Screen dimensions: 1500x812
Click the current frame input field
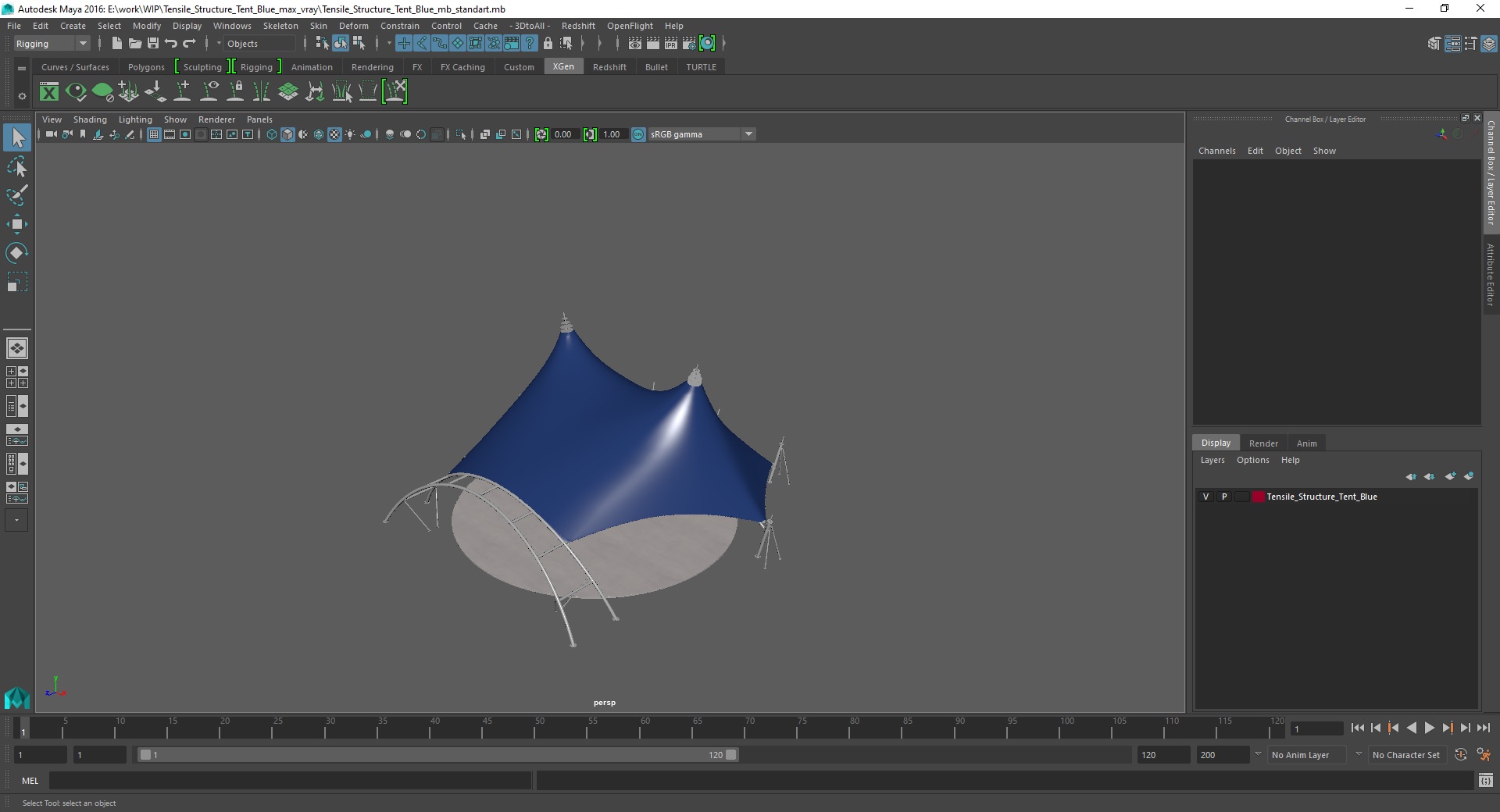1317,728
